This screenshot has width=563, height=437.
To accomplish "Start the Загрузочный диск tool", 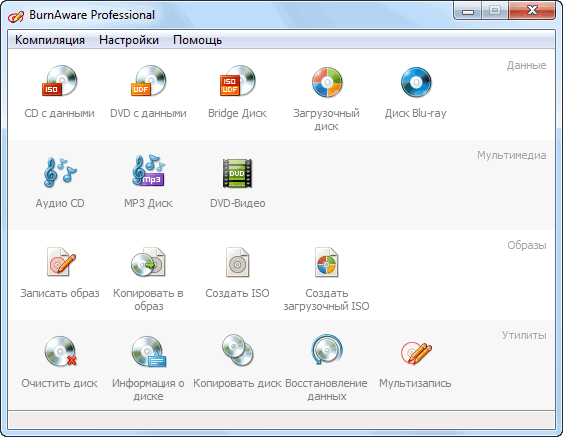I will pyautogui.click(x=327, y=82).
